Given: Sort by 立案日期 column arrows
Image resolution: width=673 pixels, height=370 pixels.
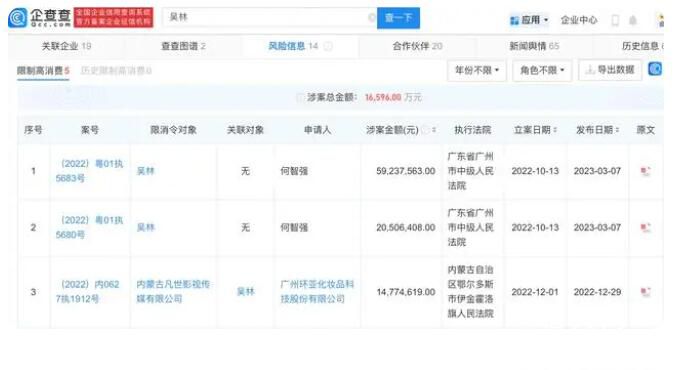Looking at the screenshot, I should [555, 130].
